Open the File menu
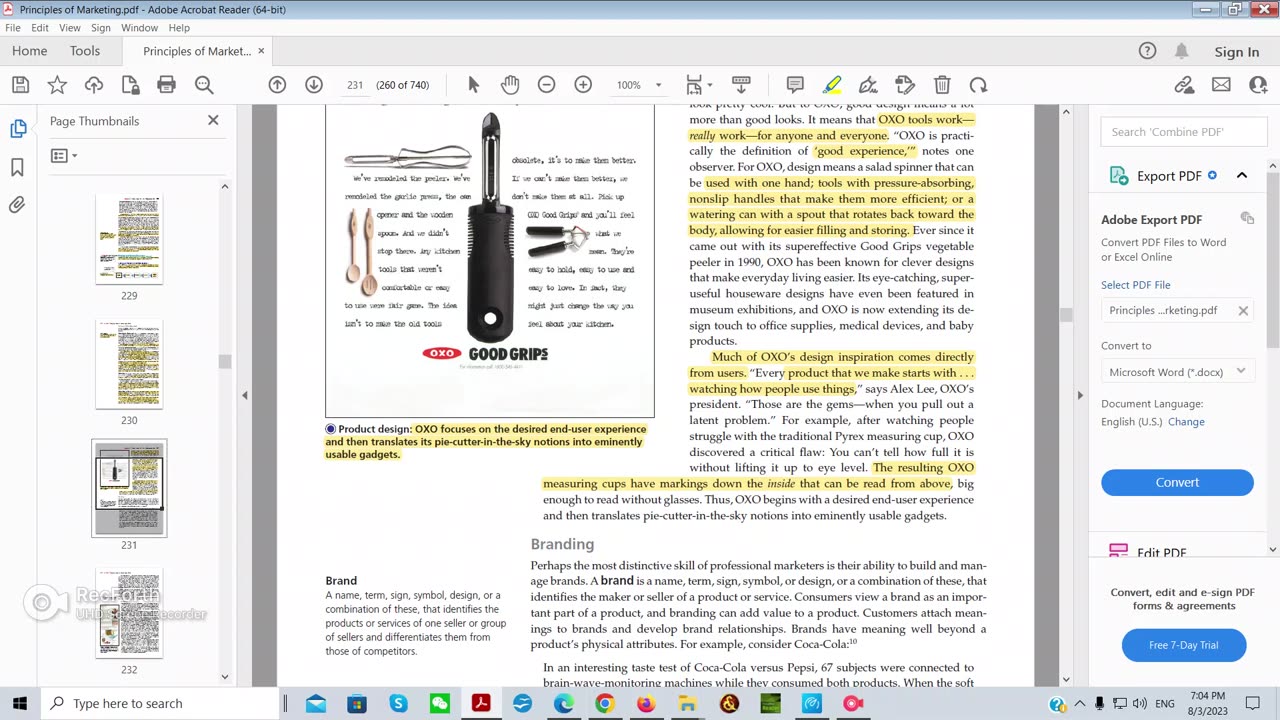The height and width of the screenshot is (720, 1280). (x=13, y=28)
